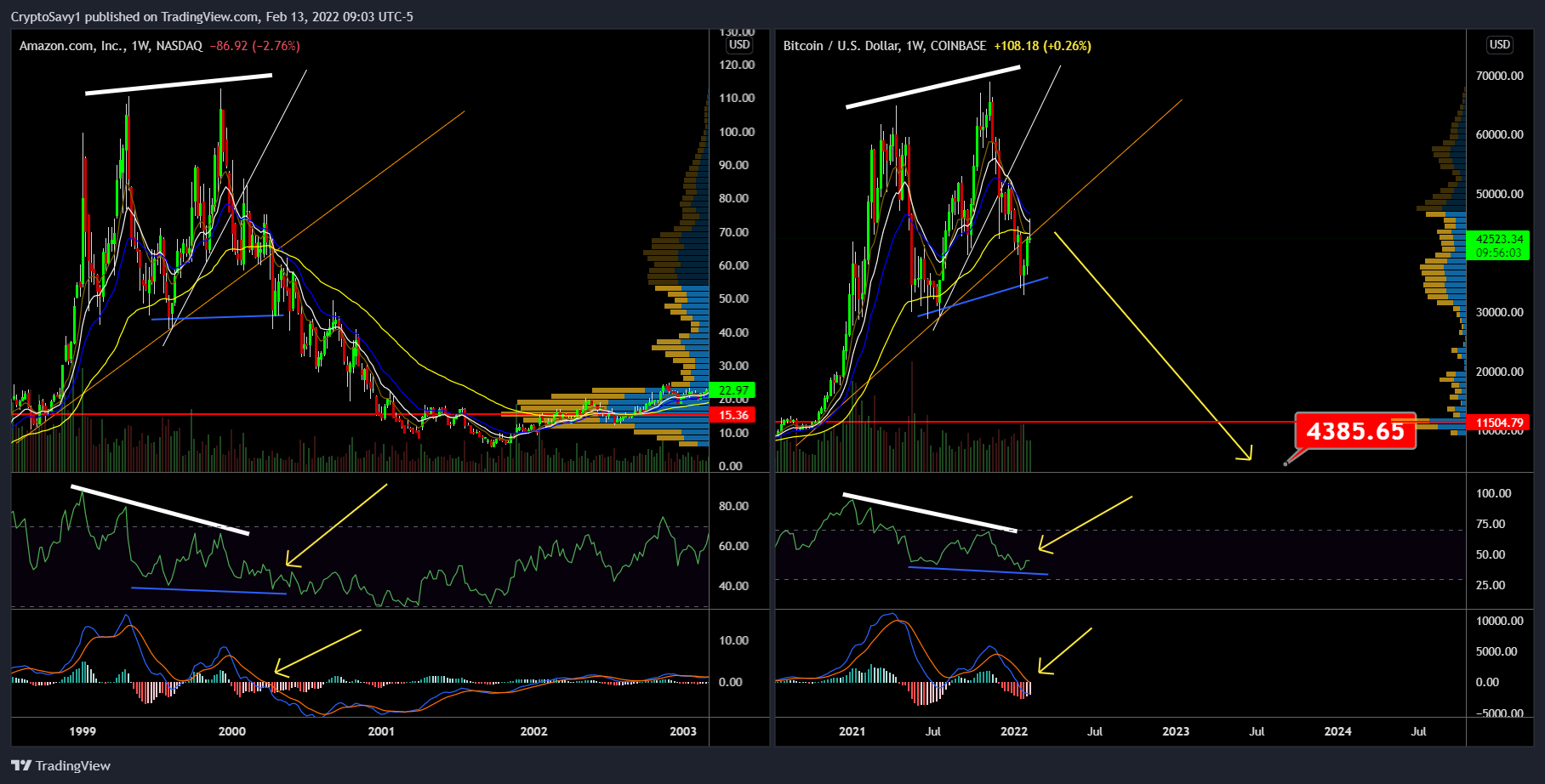Click the 25.00 RSI axis label
The image size is (1545, 784).
(1491, 585)
